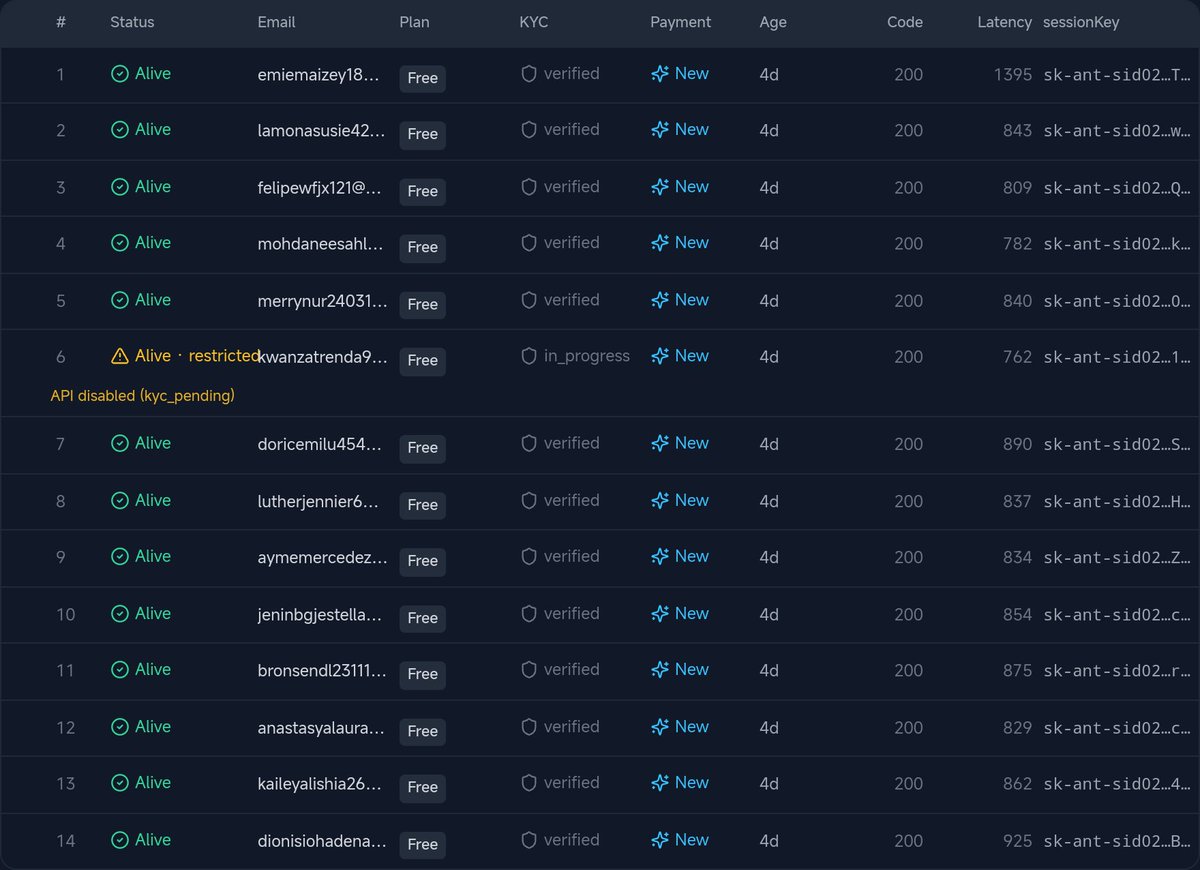1200x870 pixels.
Task: Click the KYC shield icon for anastasyalaura
Action: click(x=529, y=727)
